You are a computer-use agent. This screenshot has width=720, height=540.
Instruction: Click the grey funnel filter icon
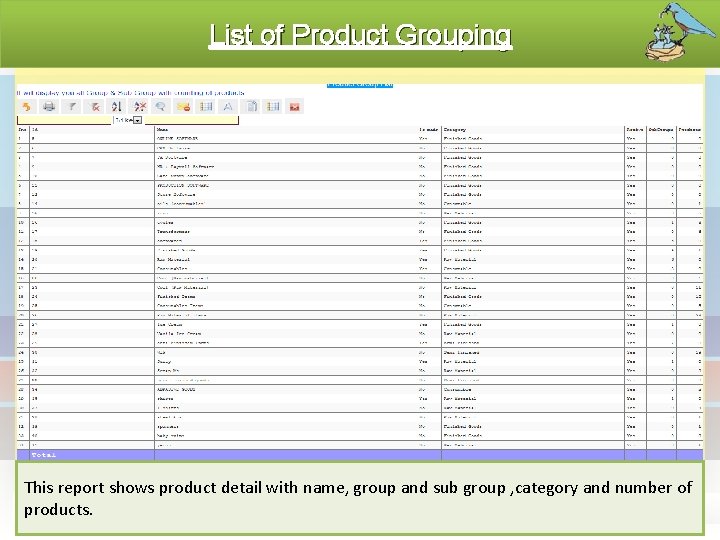pyautogui.click(x=71, y=107)
